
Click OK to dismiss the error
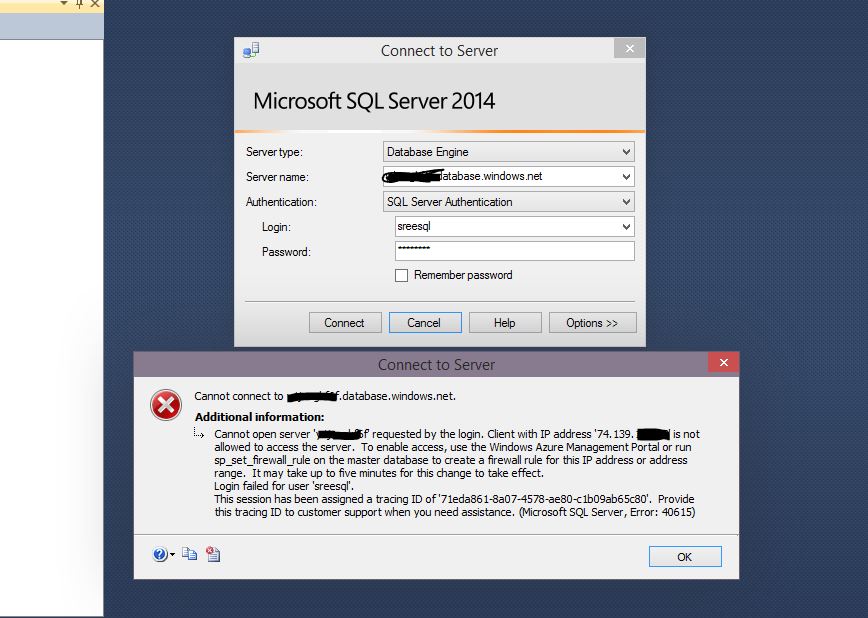(x=684, y=556)
